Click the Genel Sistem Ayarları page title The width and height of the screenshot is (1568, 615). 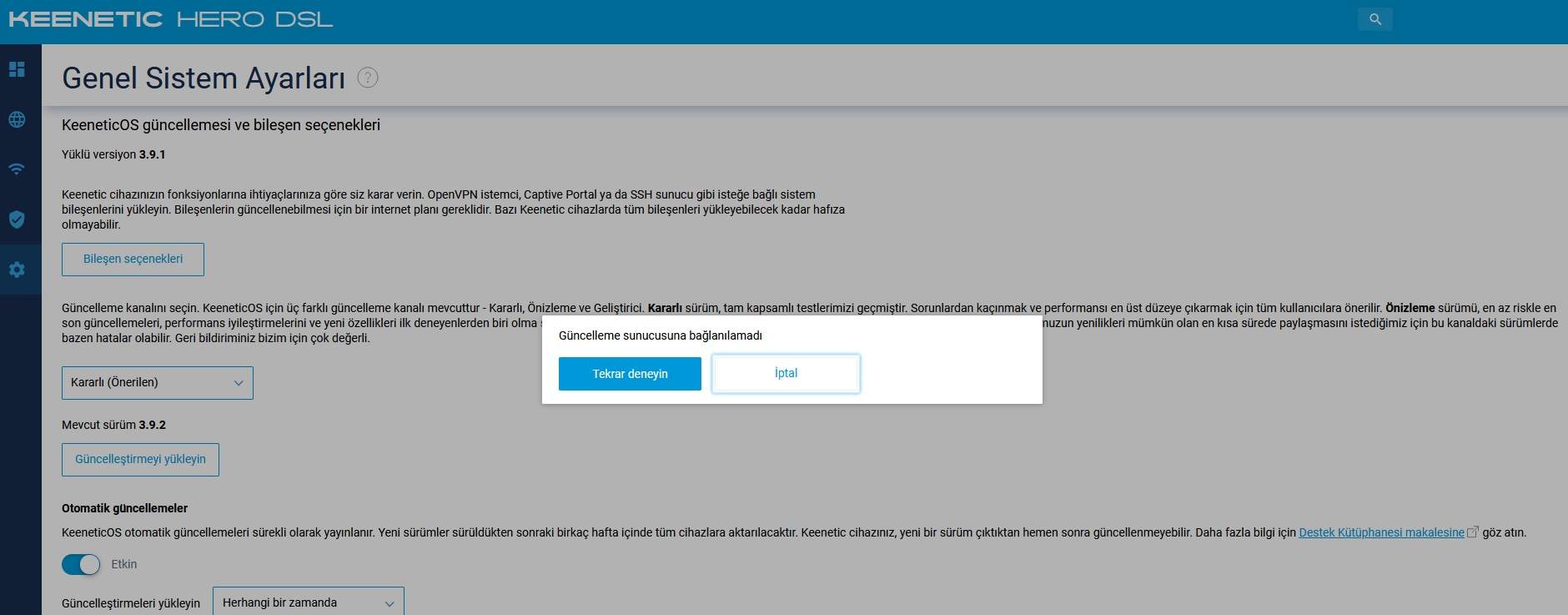[204, 78]
